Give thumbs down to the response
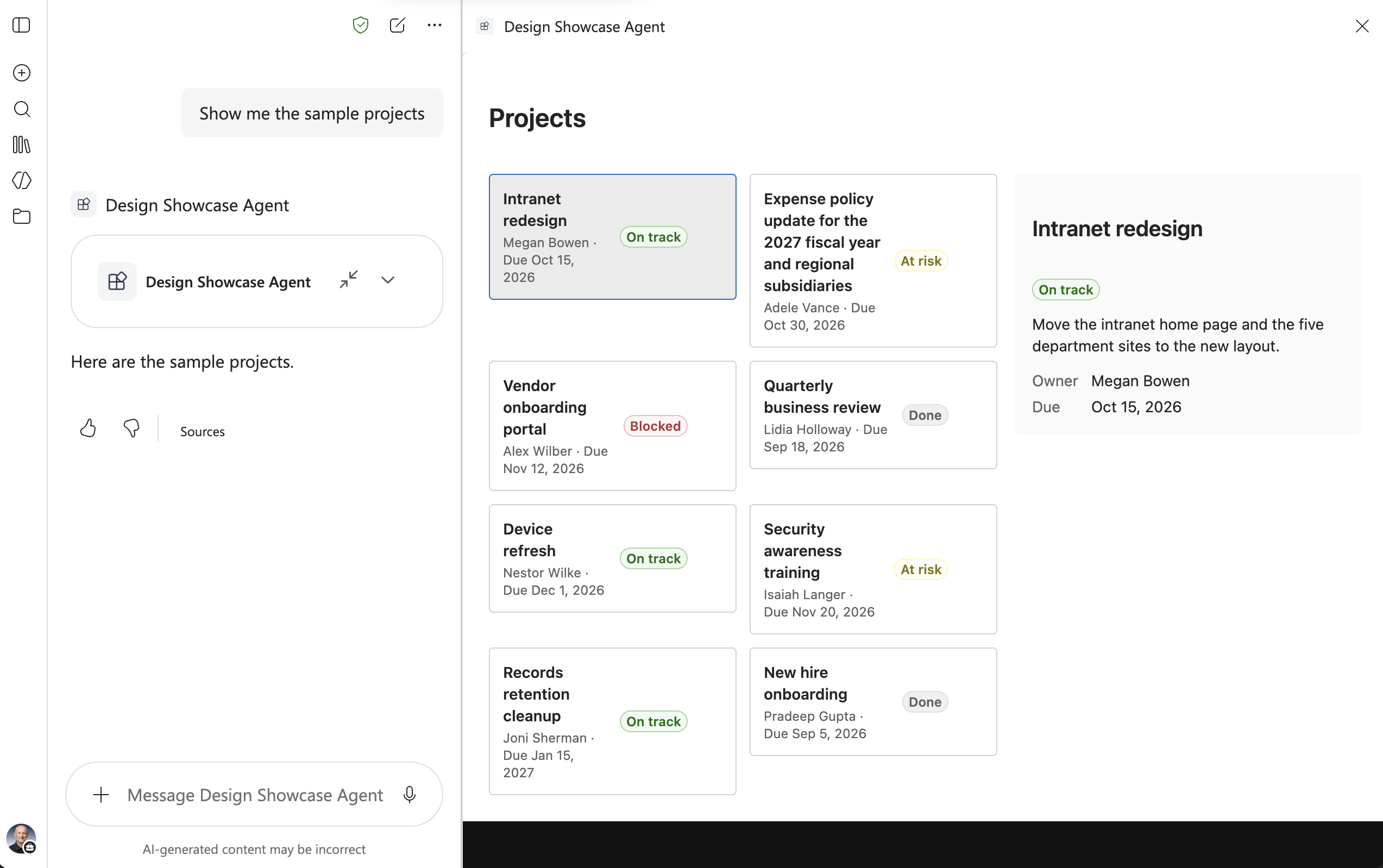This screenshot has height=868, width=1383. pos(131,428)
